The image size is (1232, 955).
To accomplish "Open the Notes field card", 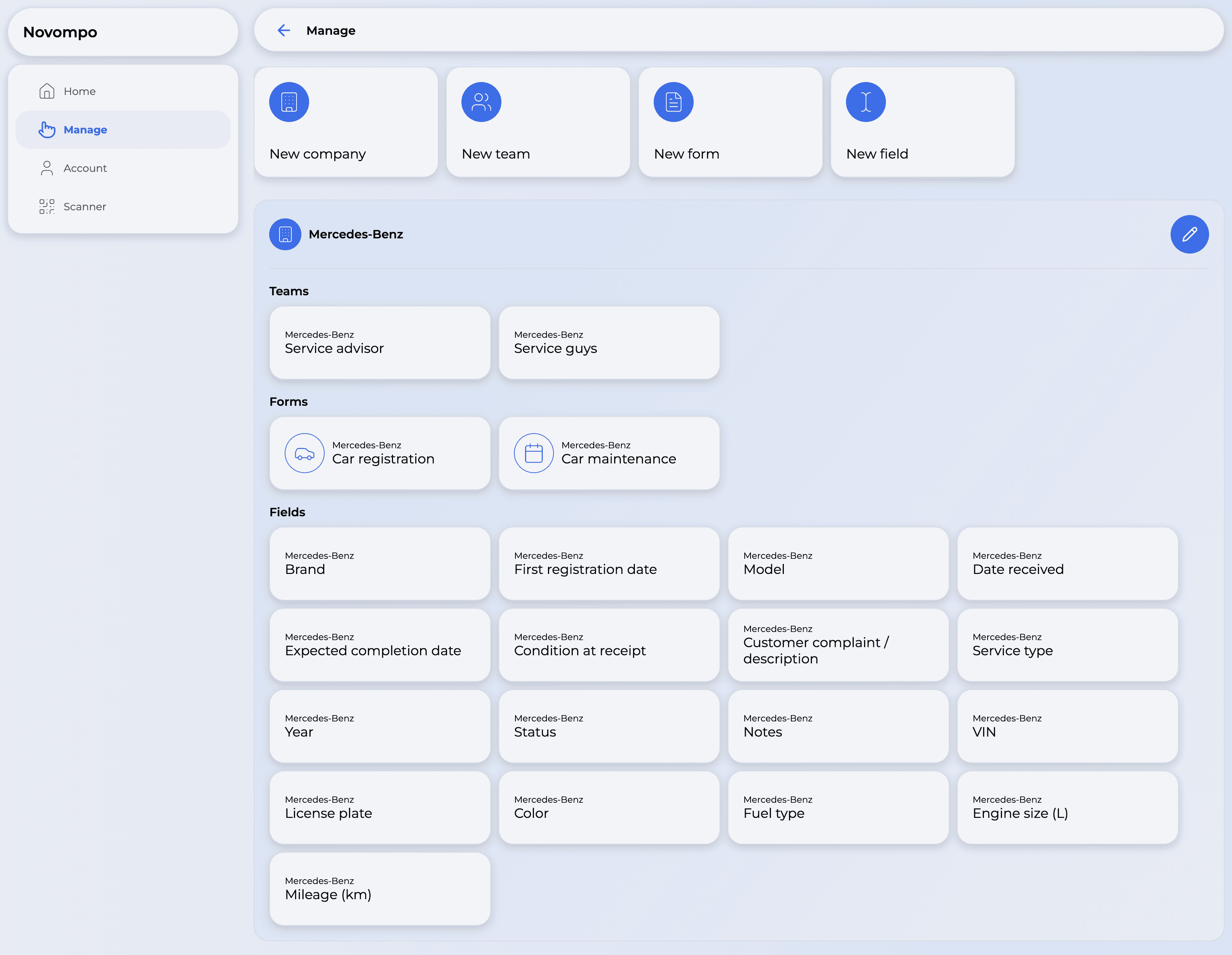I will [838, 726].
